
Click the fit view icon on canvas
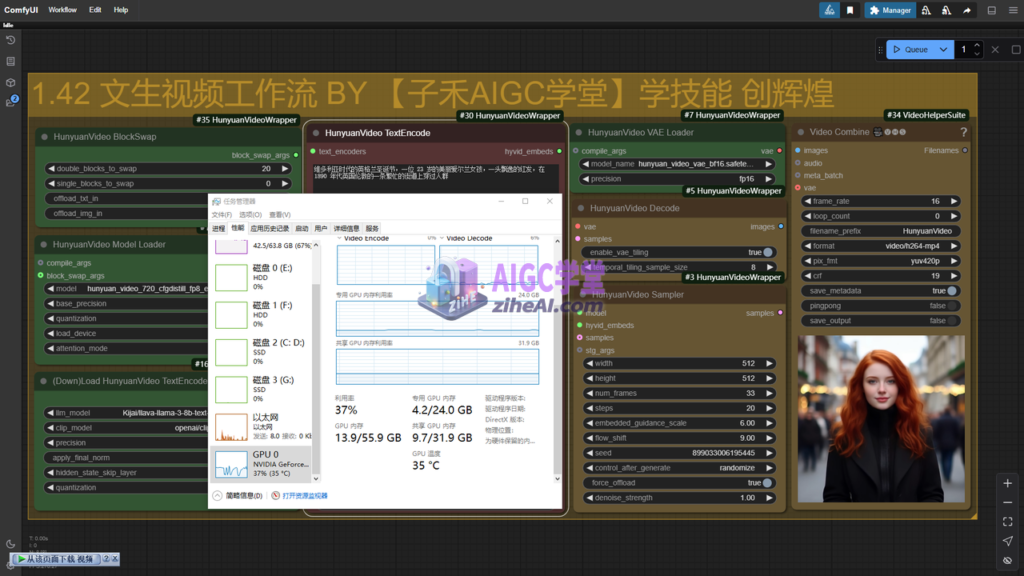point(1008,522)
